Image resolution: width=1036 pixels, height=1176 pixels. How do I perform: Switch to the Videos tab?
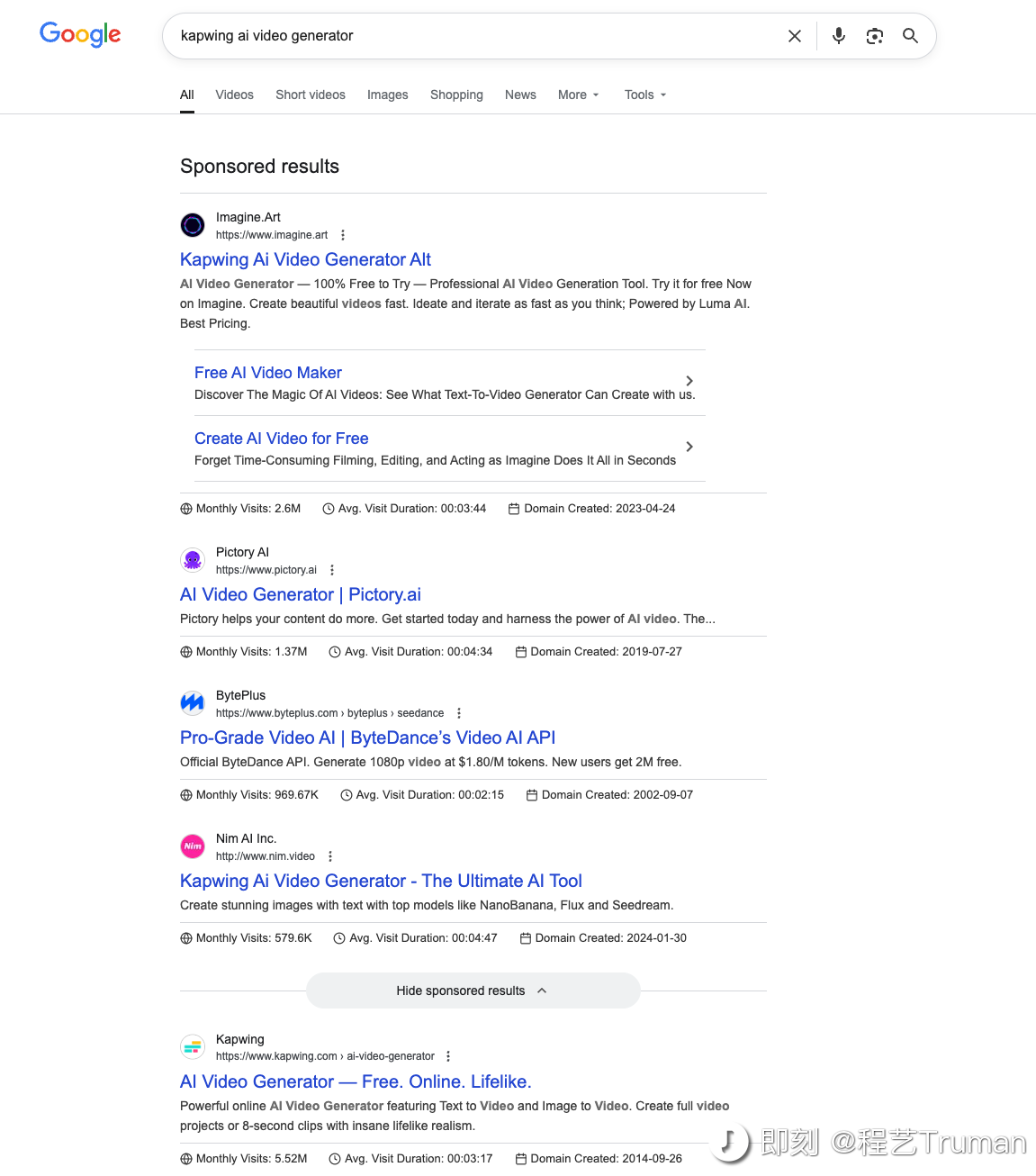[235, 95]
